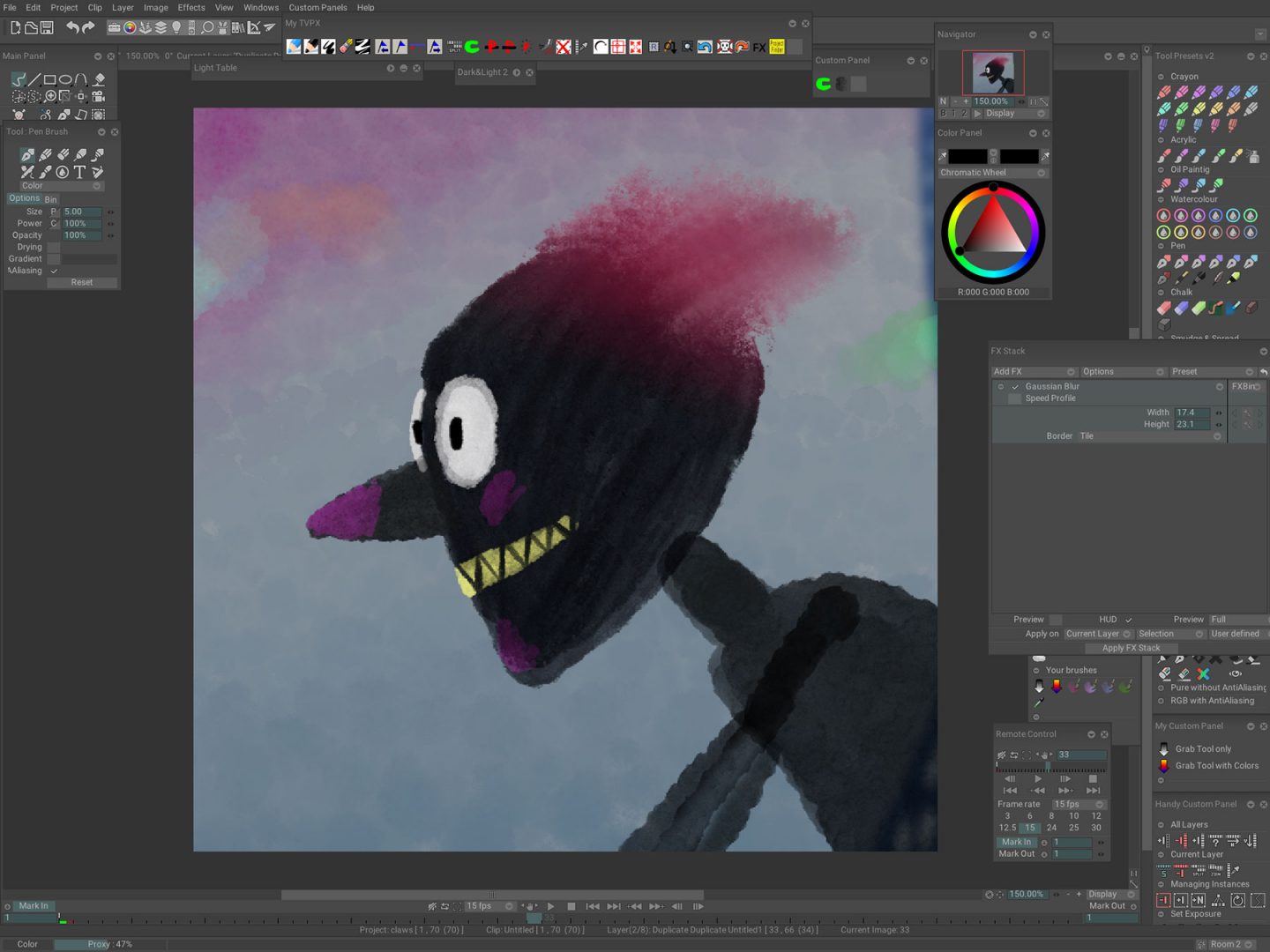Click the Apply FX Stack button
1270x952 pixels.
tap(1131, 648)
